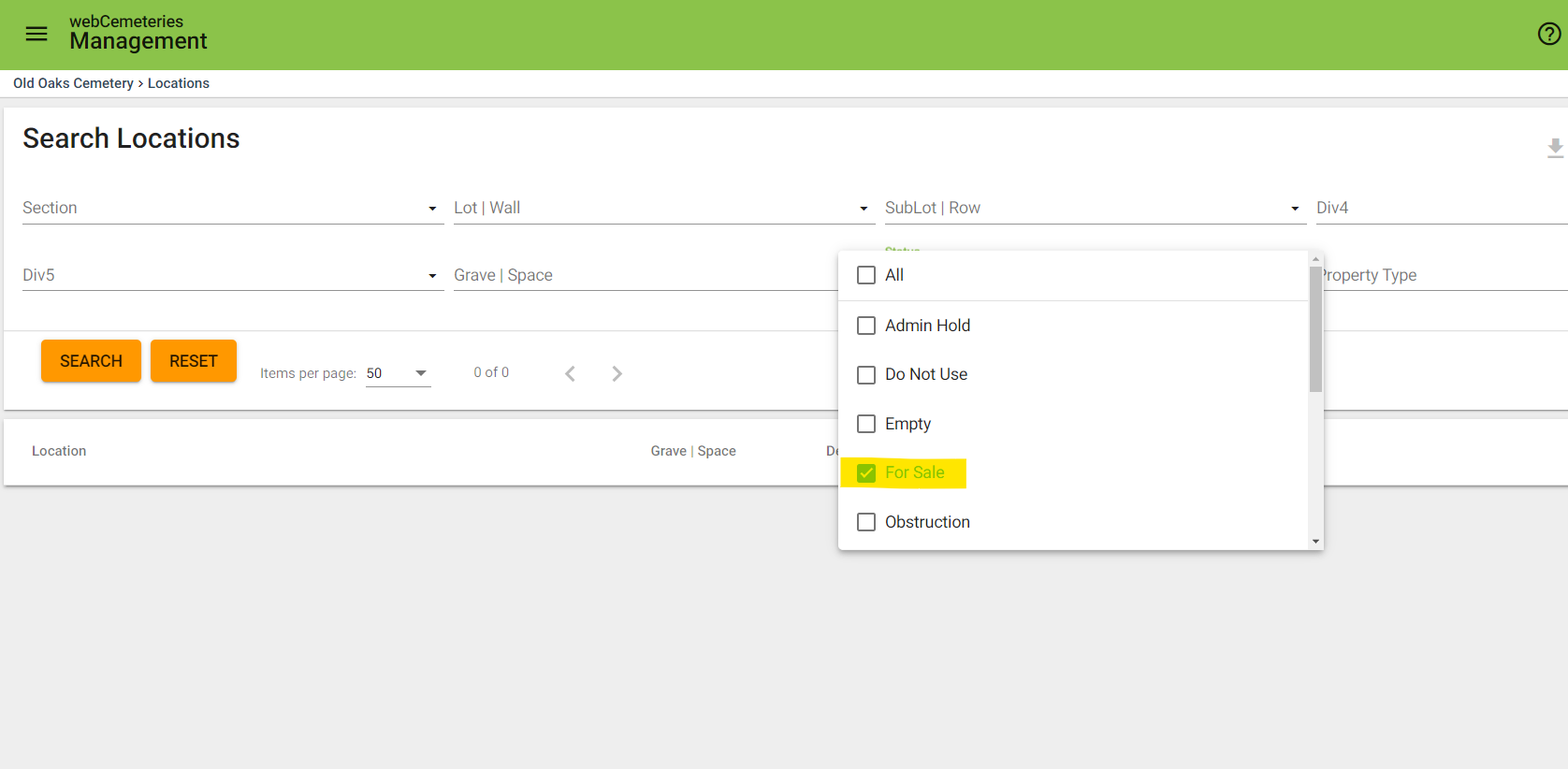Image resolution: width=1568 pixels, height=769 pixels.
Task: Open the help question mark icon
Action: pyautogui.click(x=1549, y=35)
